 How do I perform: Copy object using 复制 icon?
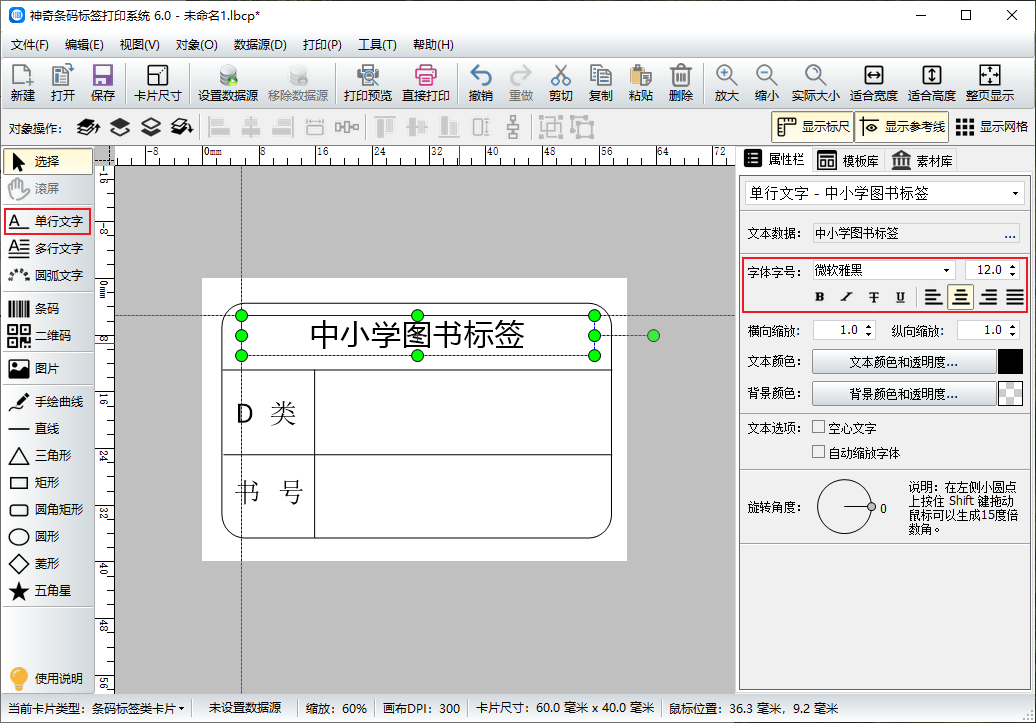[601, 83]
